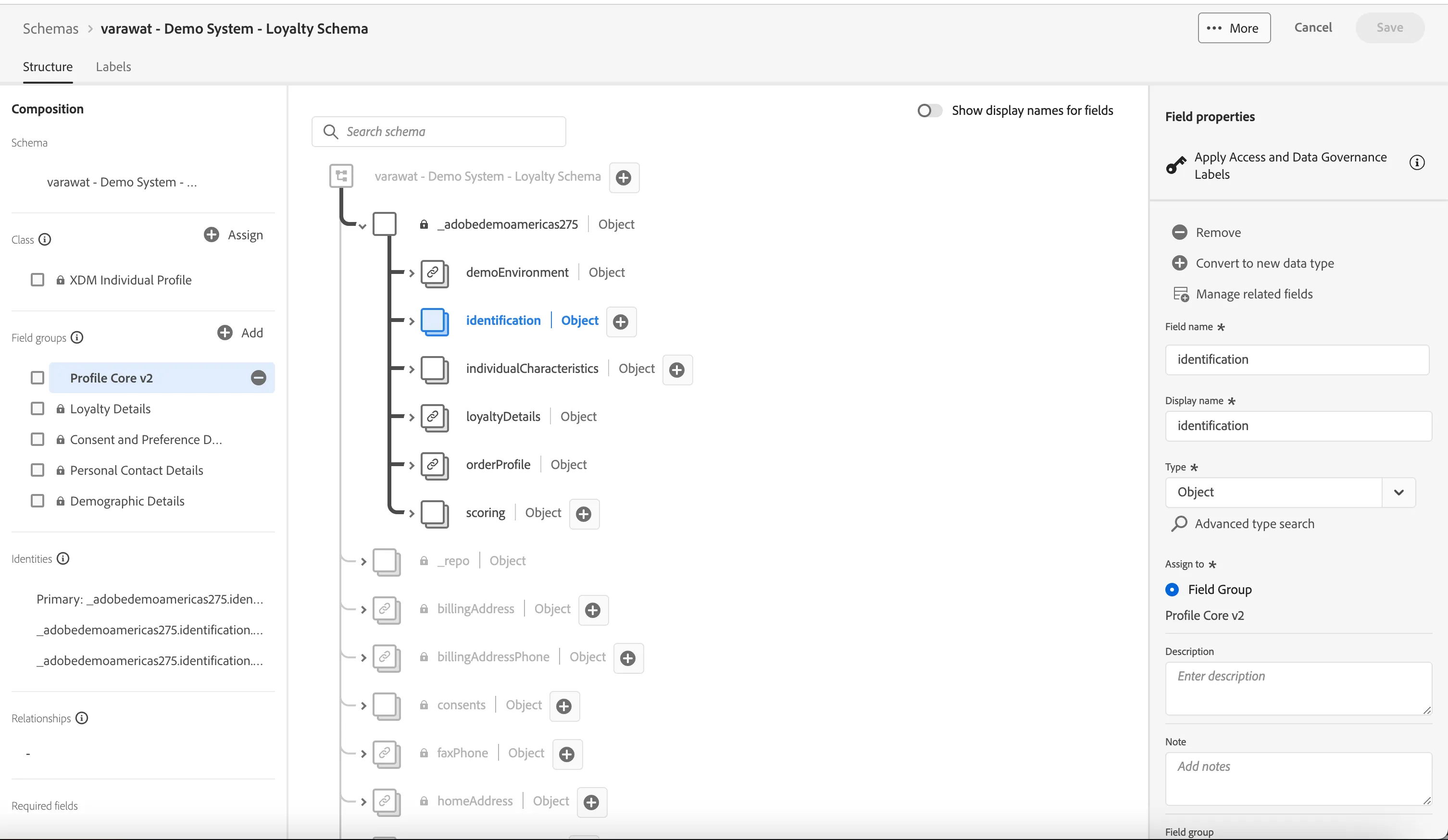This screenshot has width=1448, height=840.
Task: Check the Demographic Details checkbox
Action: click(x=37, y=501)
